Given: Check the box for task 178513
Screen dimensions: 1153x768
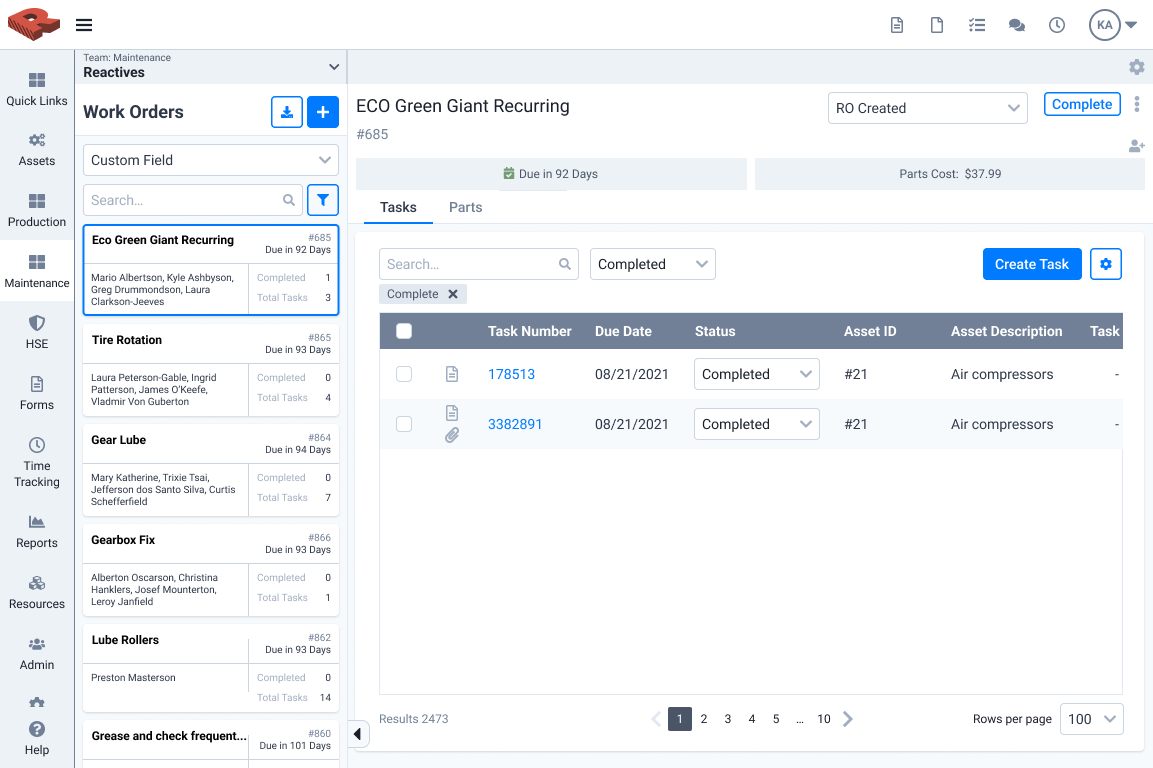Looking at the screenshot, I should 404,374.
